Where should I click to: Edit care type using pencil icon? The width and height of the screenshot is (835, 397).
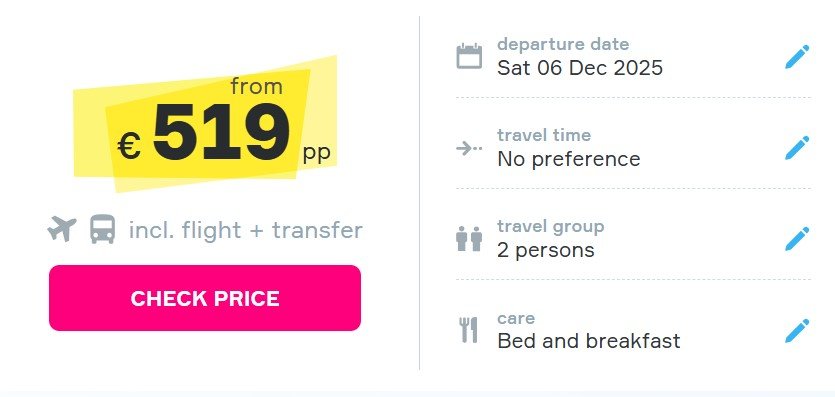point(797,330)
